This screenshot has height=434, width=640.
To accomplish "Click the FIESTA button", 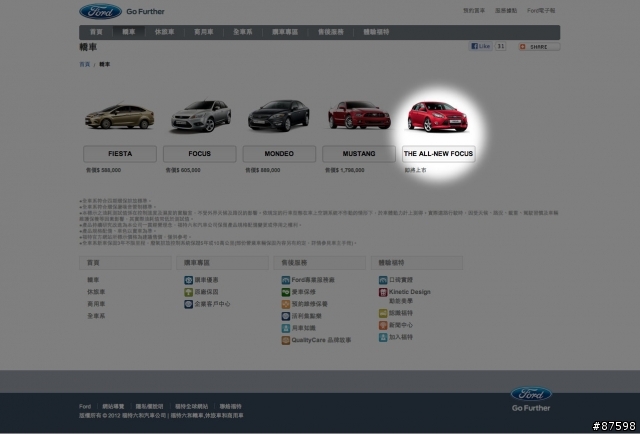I will point(120,154).
